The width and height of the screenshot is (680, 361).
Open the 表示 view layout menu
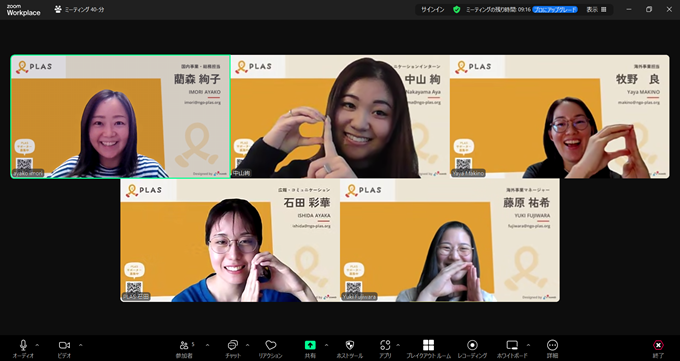coord(596,10)
